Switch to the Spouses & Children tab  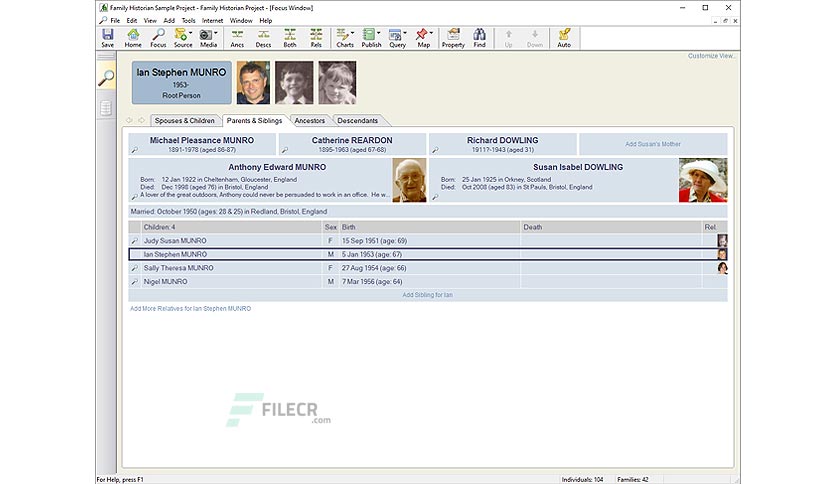click(x=184, y=120)
